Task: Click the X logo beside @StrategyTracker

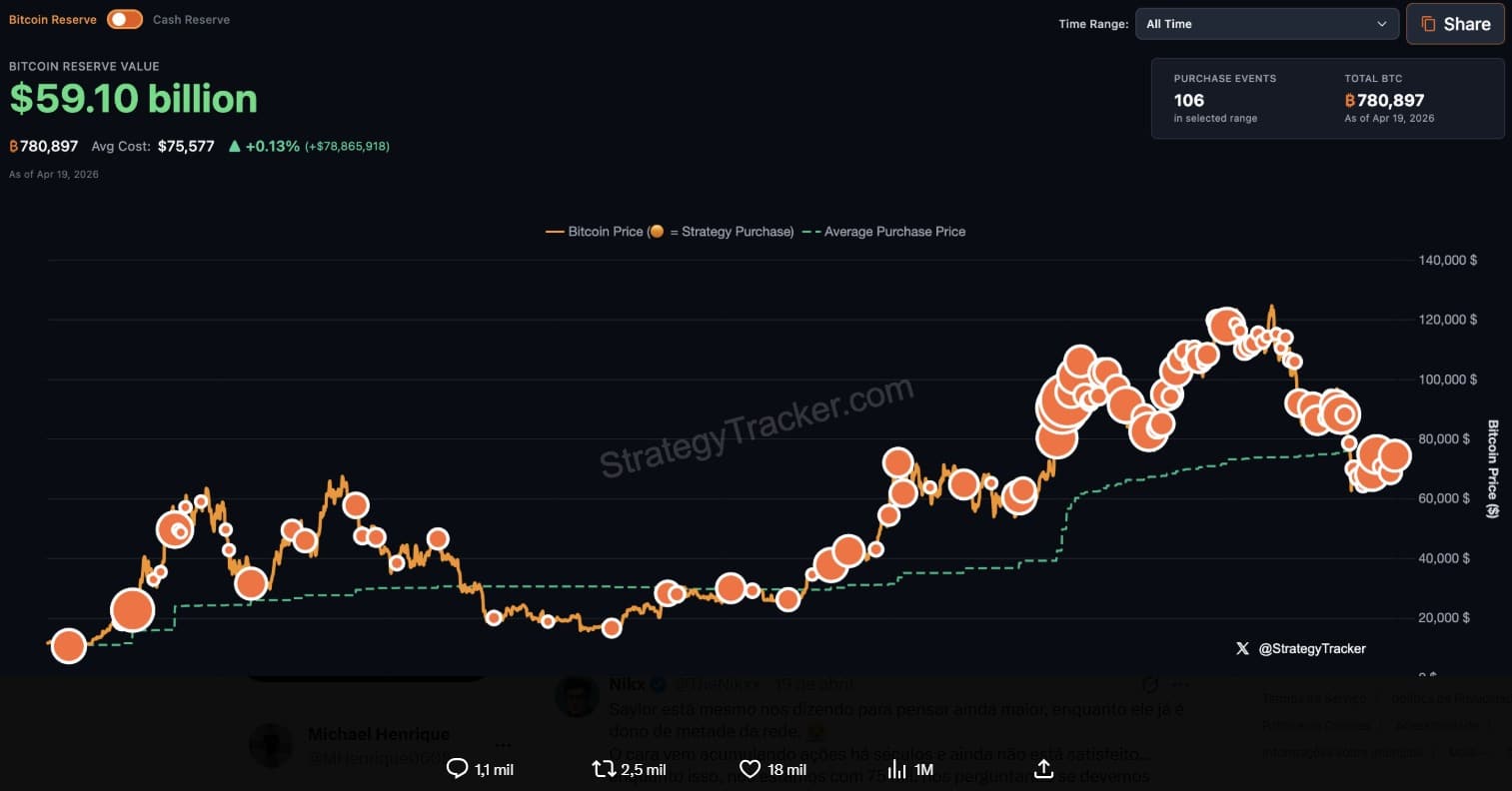Action: click(1242, 648)
